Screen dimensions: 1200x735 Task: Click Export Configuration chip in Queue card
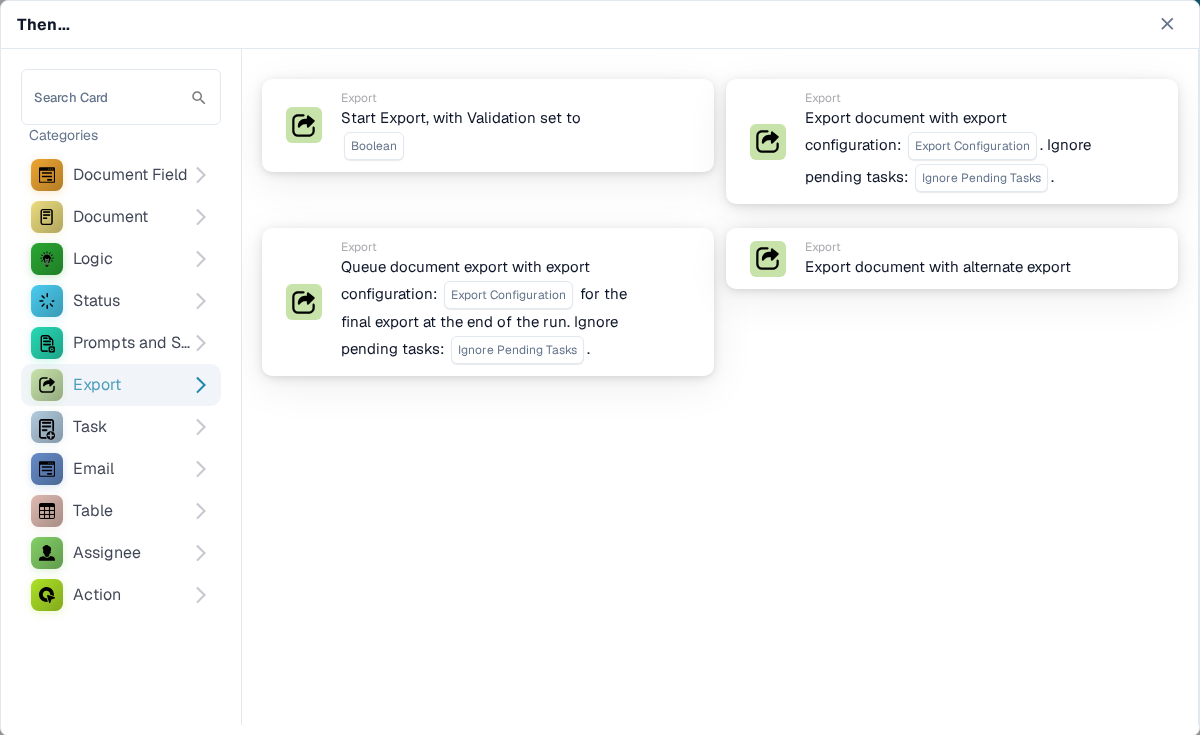pyautogui.click(x=508, y=295)
